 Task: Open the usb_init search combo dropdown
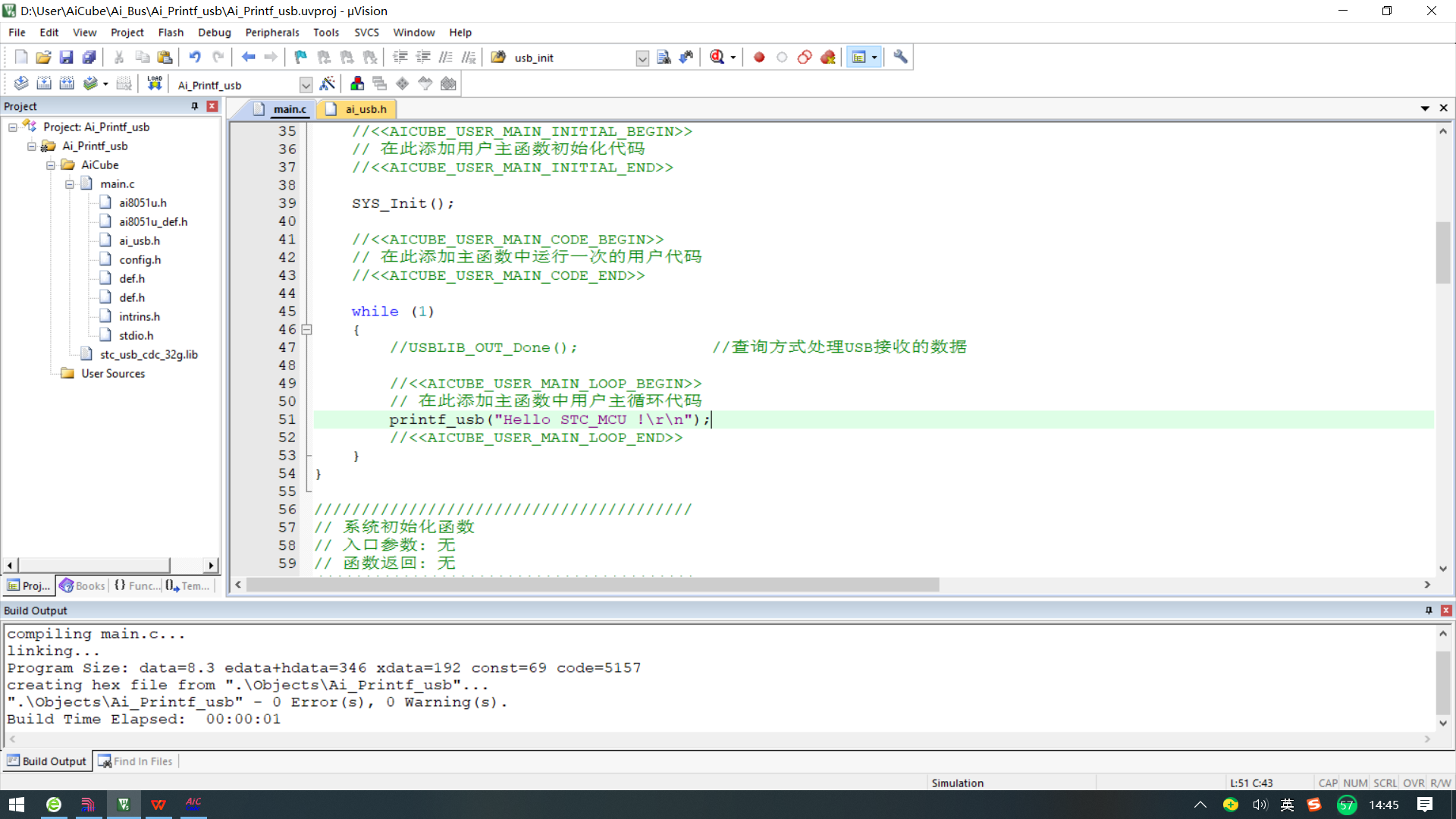642,58
